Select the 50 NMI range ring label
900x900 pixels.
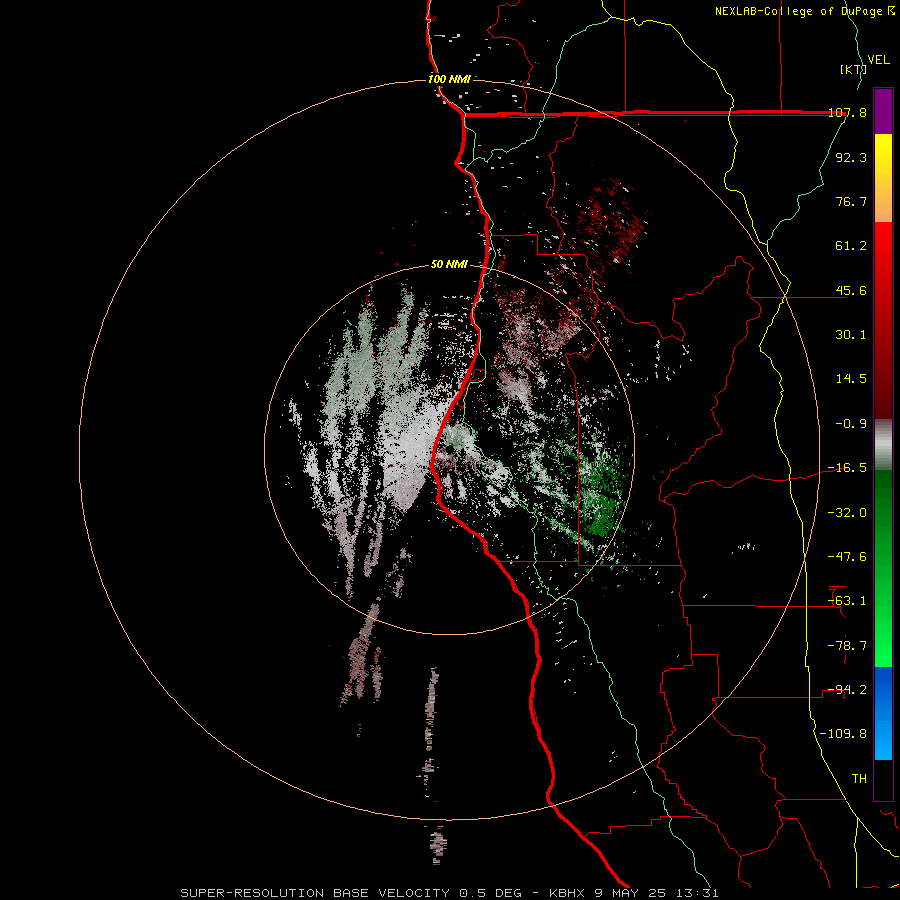tap(449, 264)
